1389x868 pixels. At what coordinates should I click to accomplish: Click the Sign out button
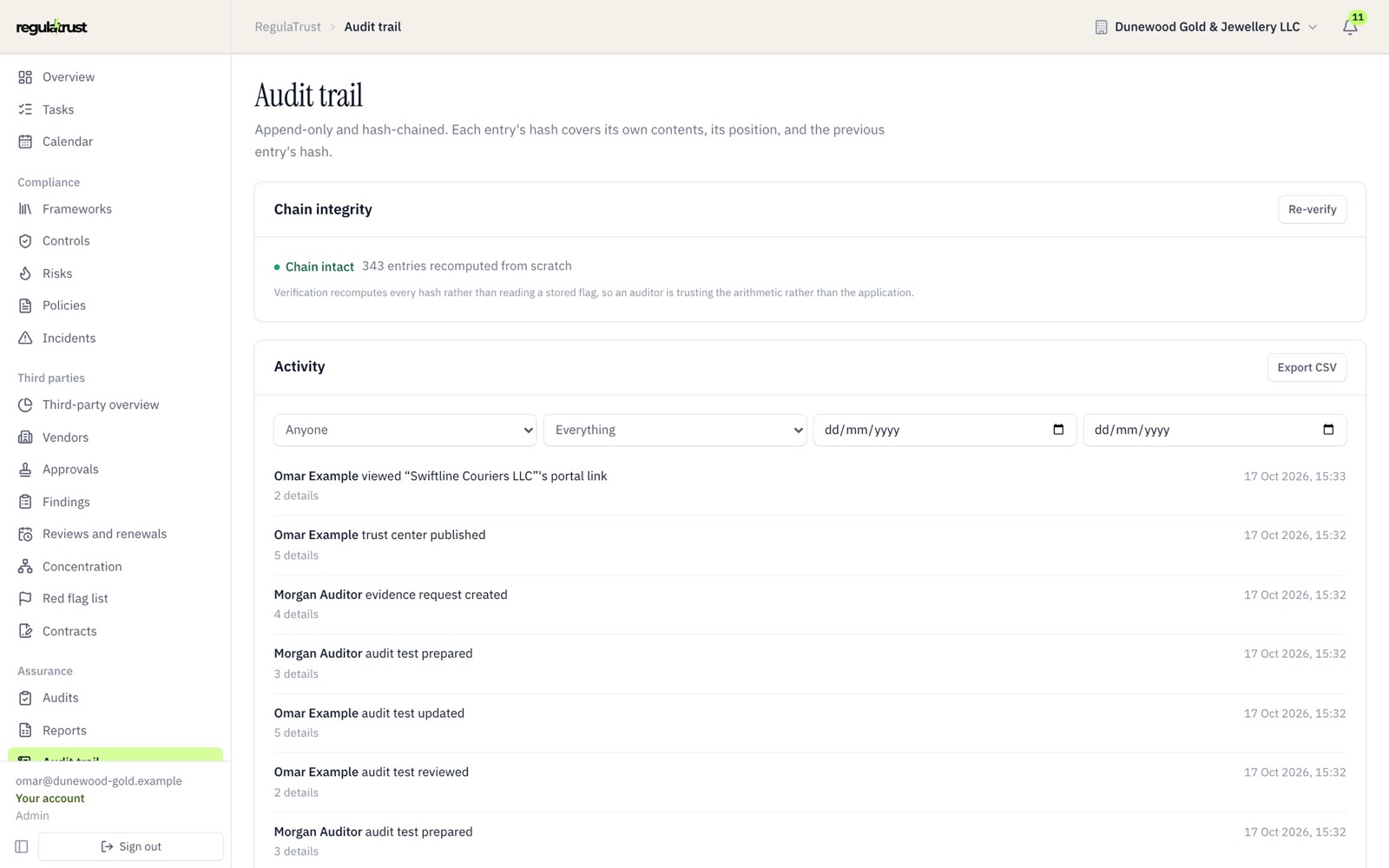pos(131,846)
